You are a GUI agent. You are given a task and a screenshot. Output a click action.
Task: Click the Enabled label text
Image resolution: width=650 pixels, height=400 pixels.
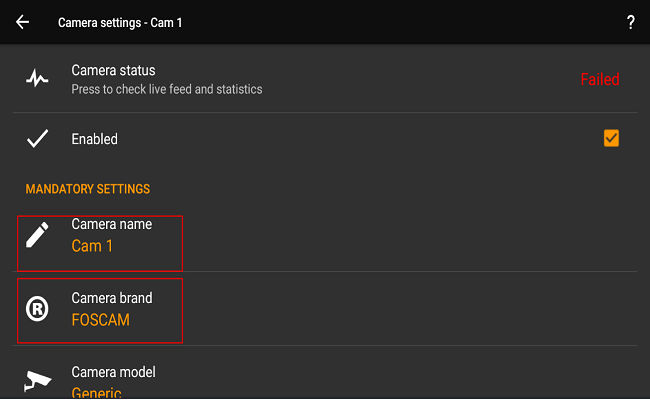pyautogui.click(x=94, y=140)
